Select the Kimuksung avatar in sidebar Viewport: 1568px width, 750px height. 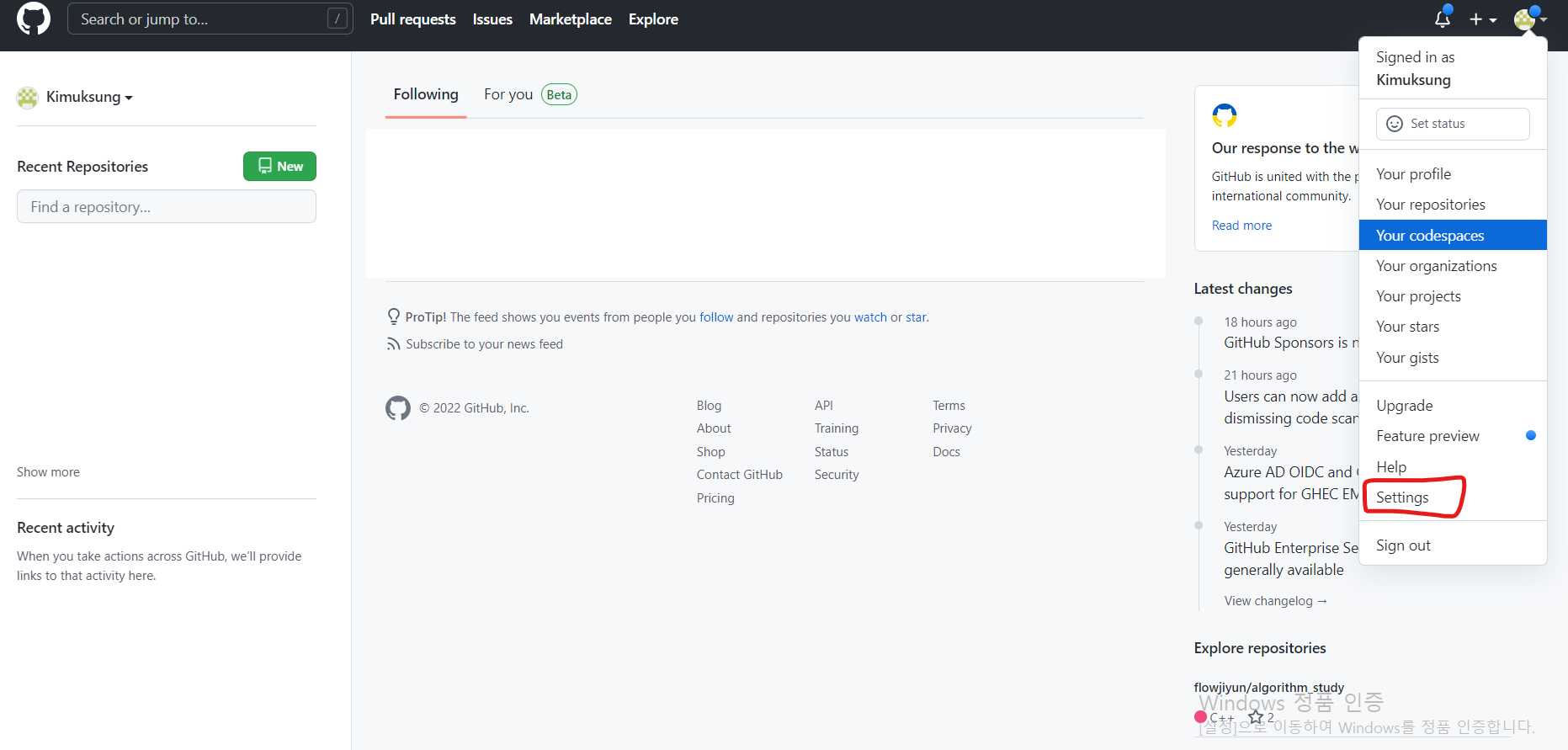(x=28, y=98)
